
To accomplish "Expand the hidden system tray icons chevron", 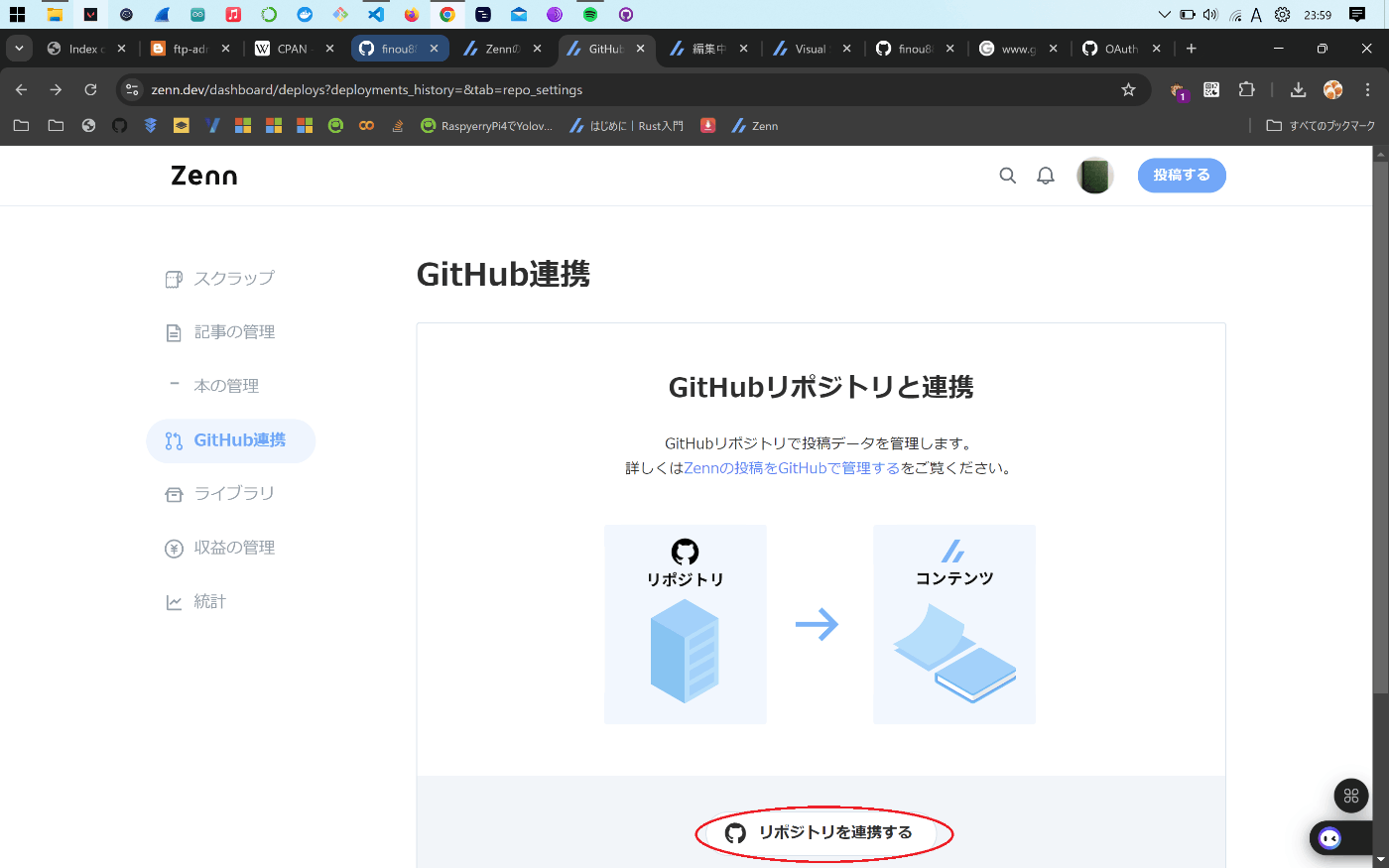I will 1164,15.
